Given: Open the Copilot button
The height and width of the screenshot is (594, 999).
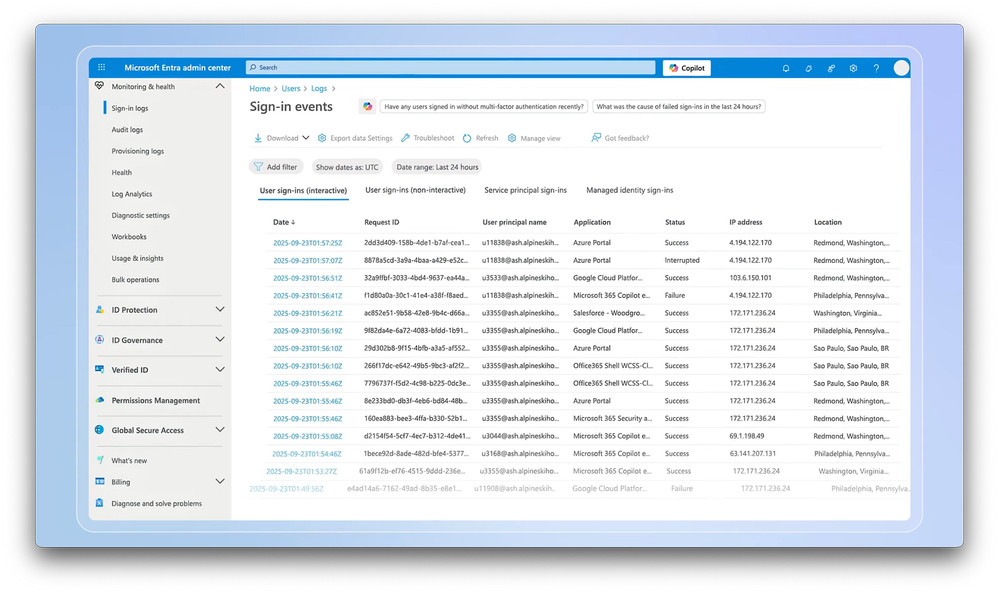Looking at the screenshot, I should (x=687, y=68).
